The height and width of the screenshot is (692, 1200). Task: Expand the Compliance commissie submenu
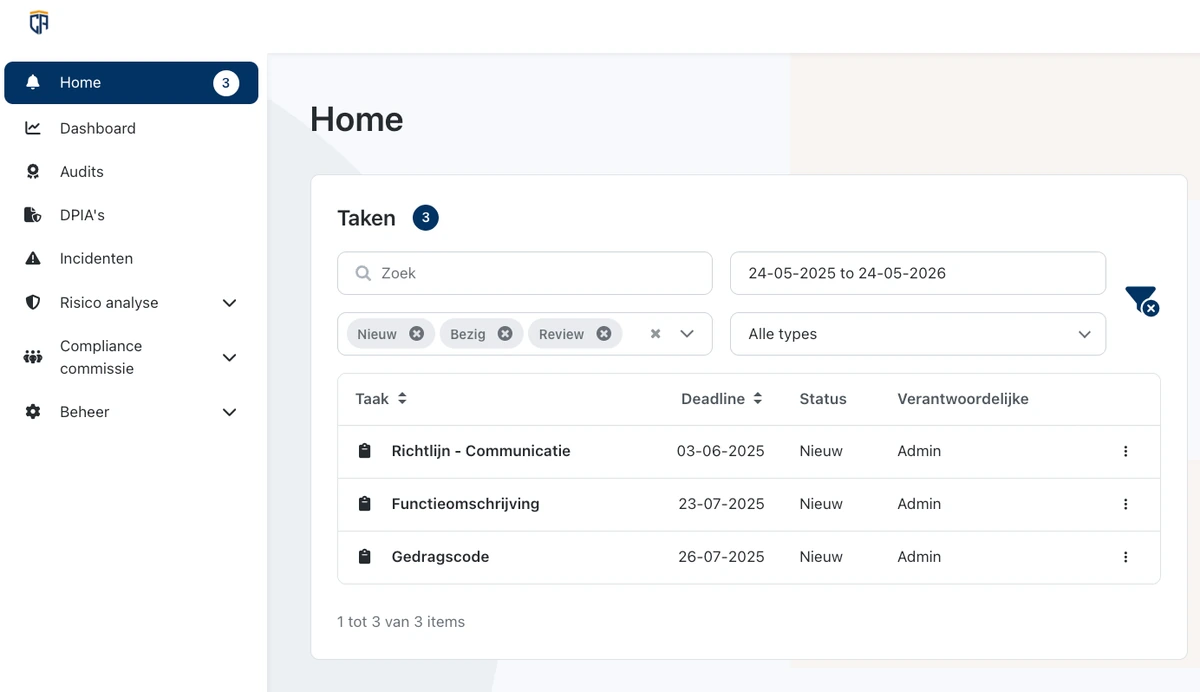(229, 357)
